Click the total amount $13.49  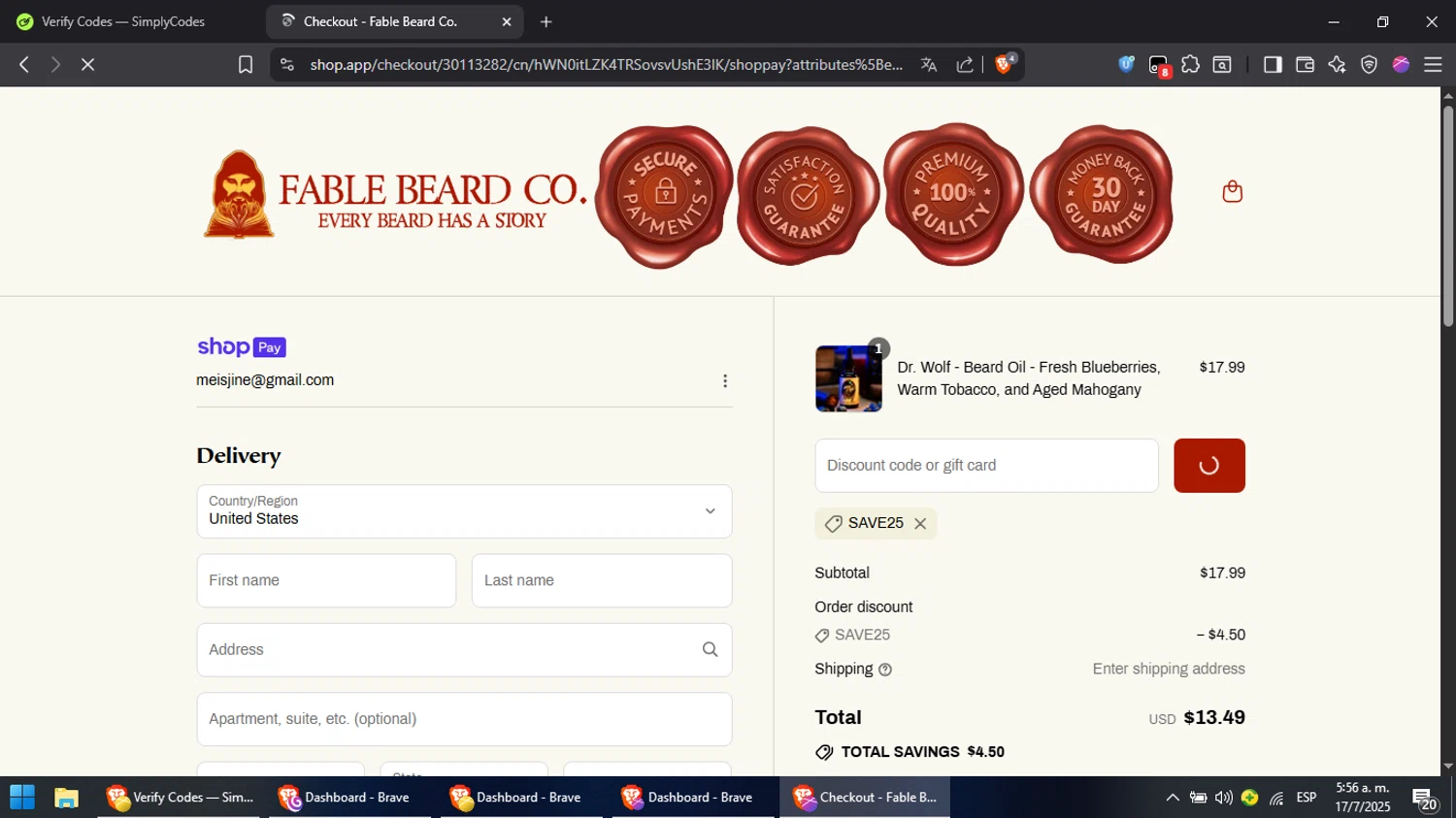1214,717
